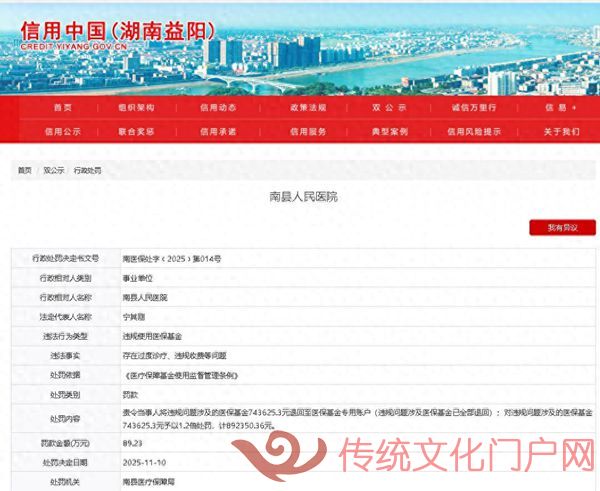Click the 处罚内容 description text
Screen dimensions: 600x491
pyautogui.click(x=357, y=419)
